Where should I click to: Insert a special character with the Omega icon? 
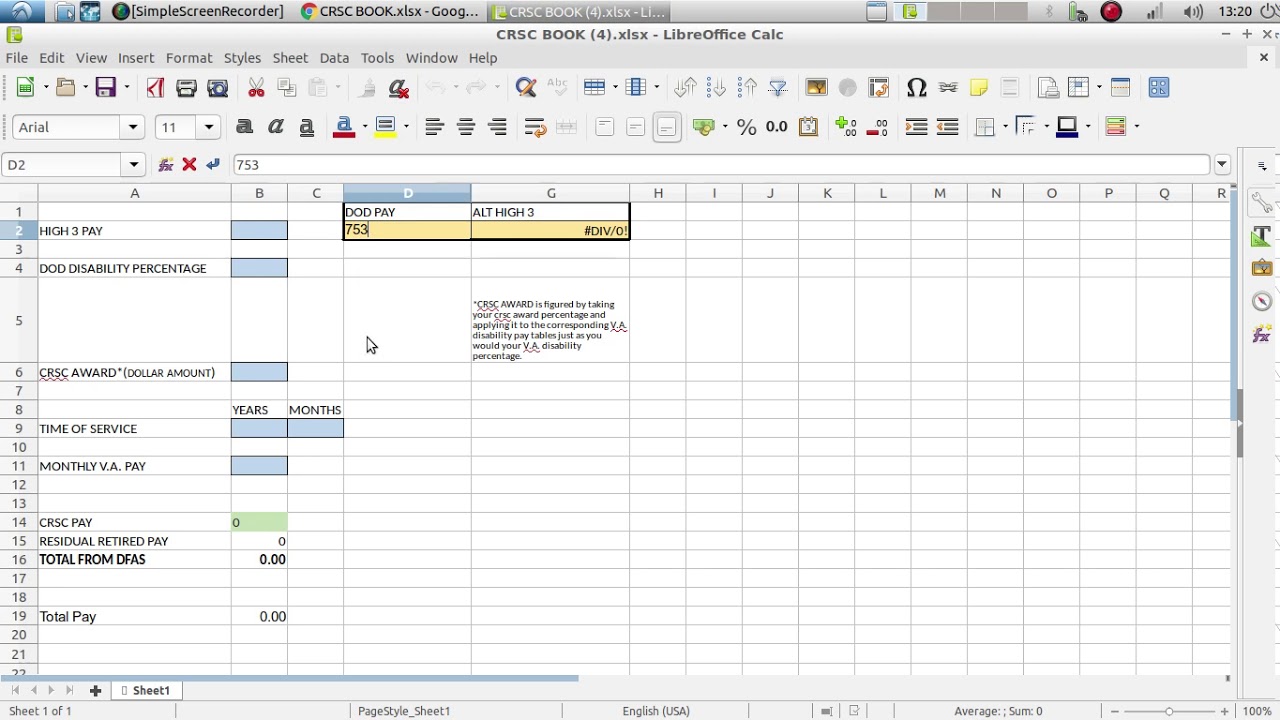point(916,88)
